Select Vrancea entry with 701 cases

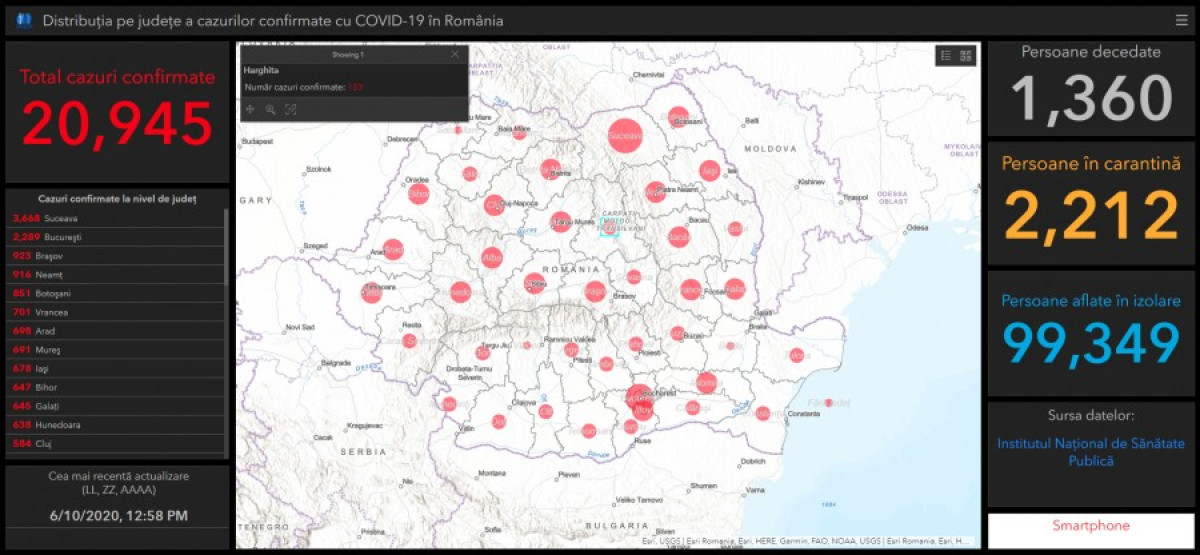tap(117, 312)
